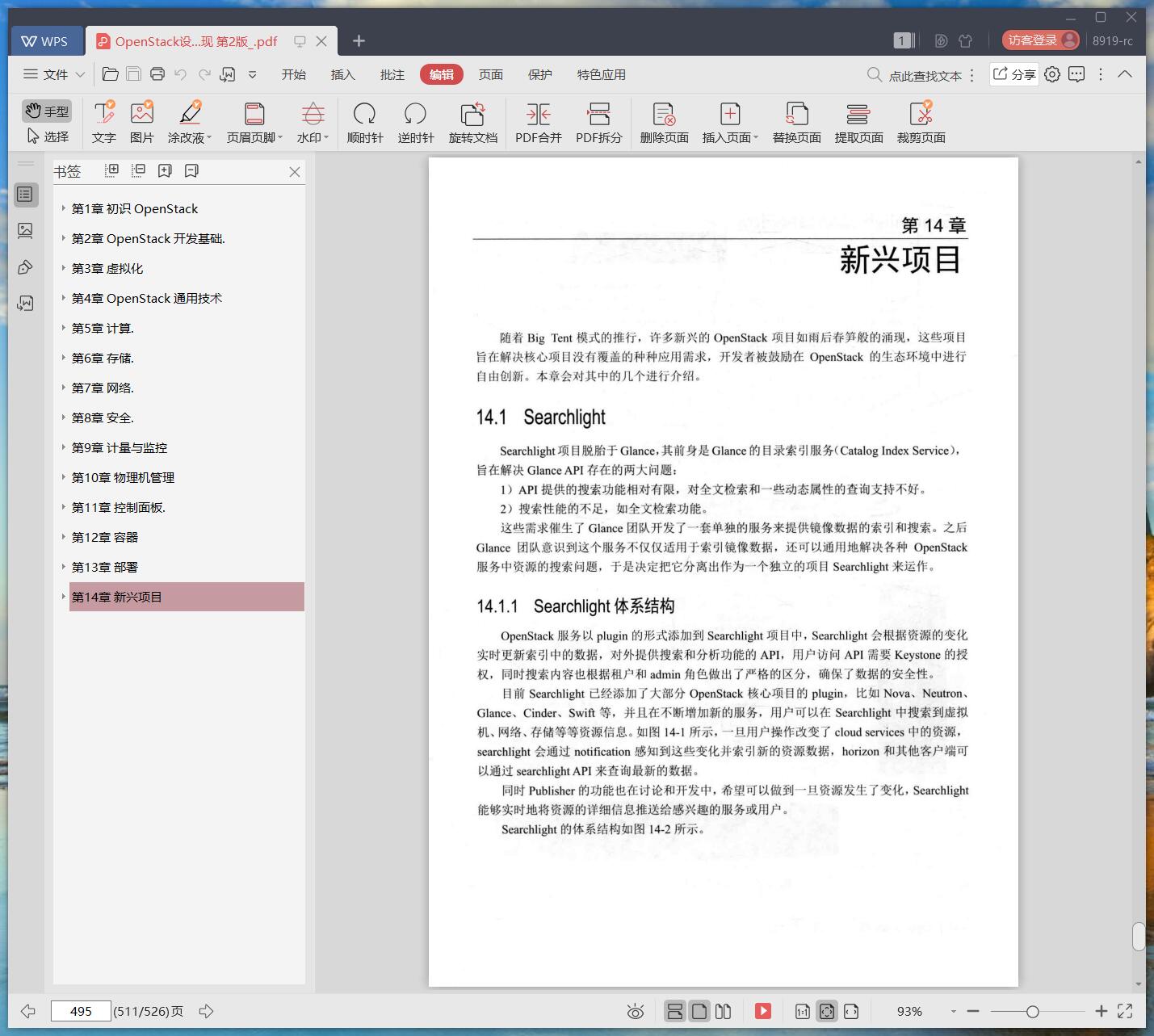1154x1036 pixels.
Task: Switch to two-page view
Action: (724, 1011)
